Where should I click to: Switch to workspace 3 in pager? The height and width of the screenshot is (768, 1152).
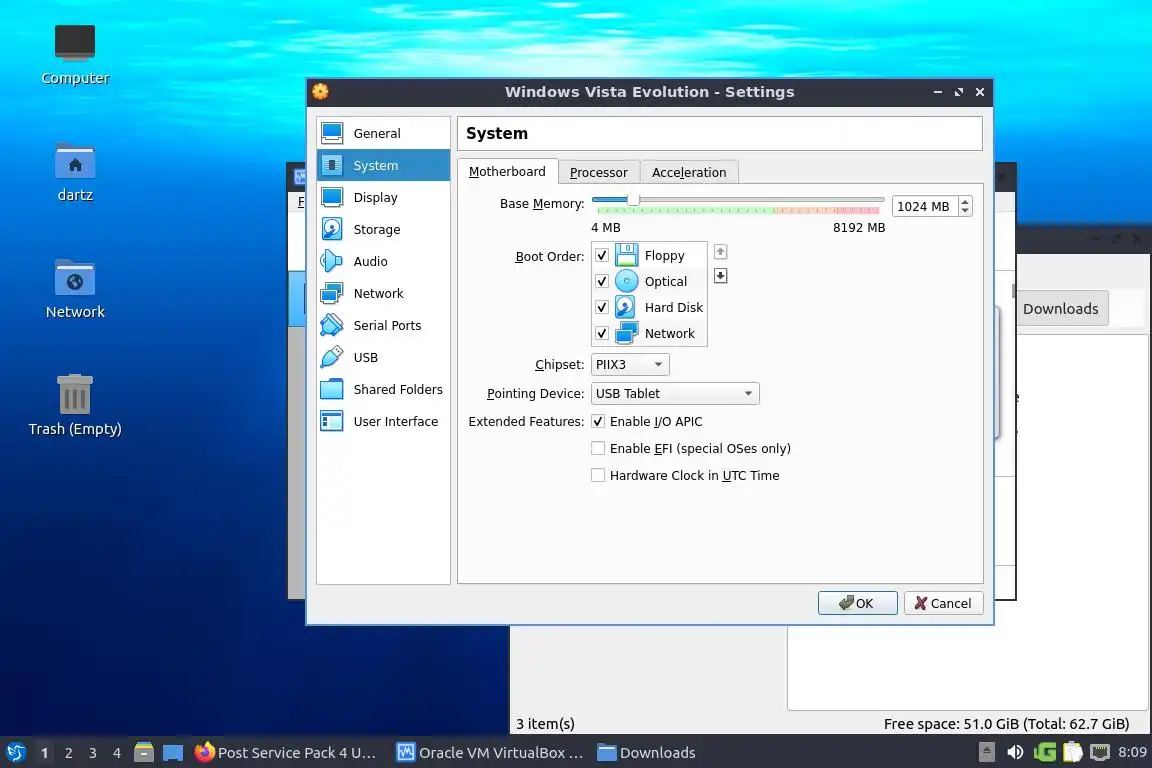pos(93,753)
